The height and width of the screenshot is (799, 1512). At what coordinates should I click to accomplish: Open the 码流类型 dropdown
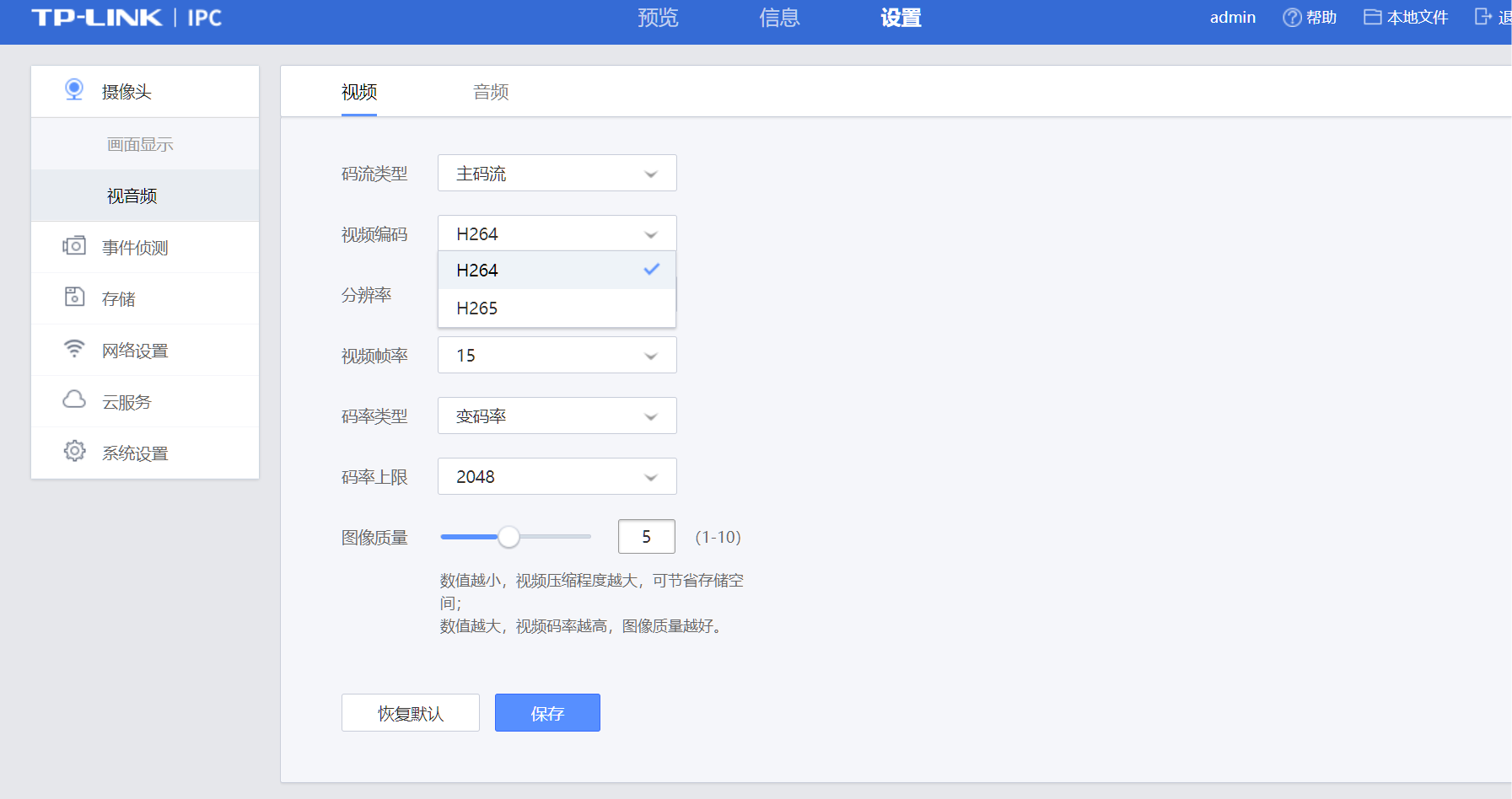[x=557, y=173]
